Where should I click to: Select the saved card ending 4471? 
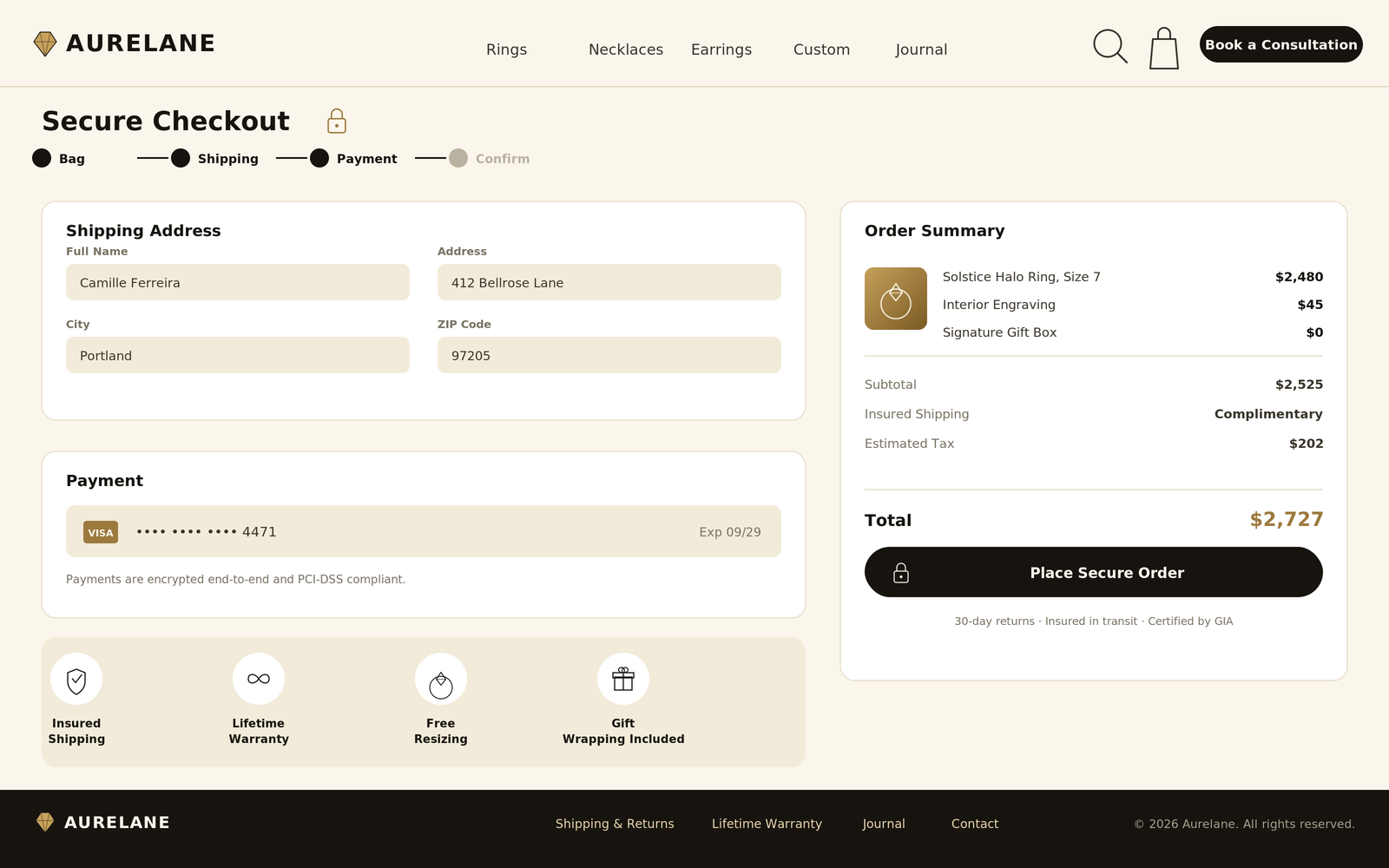coord(424,531)
